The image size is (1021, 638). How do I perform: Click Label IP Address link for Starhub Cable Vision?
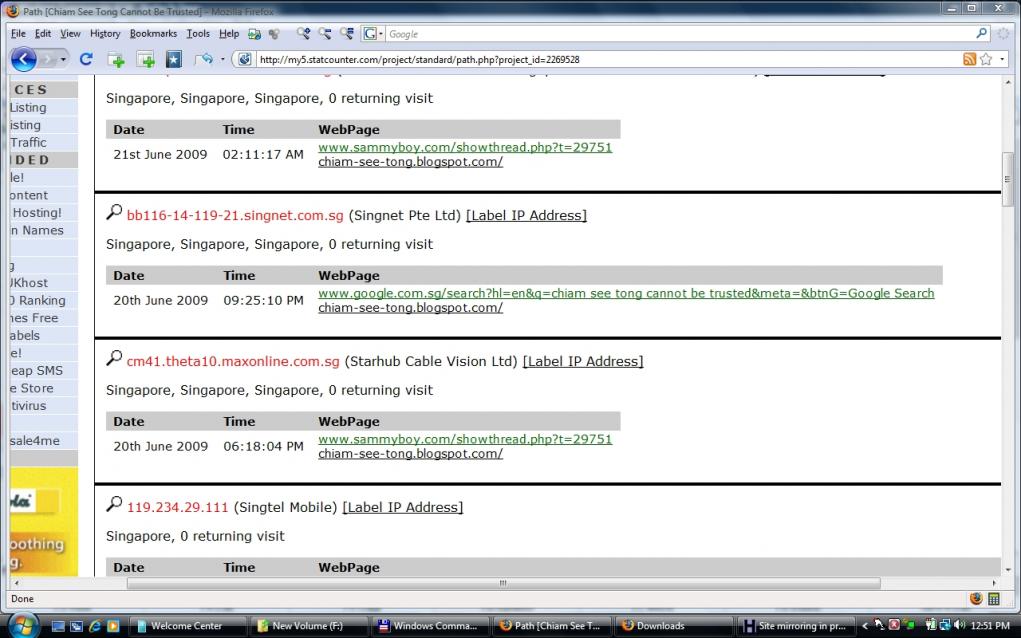point(583,361)
